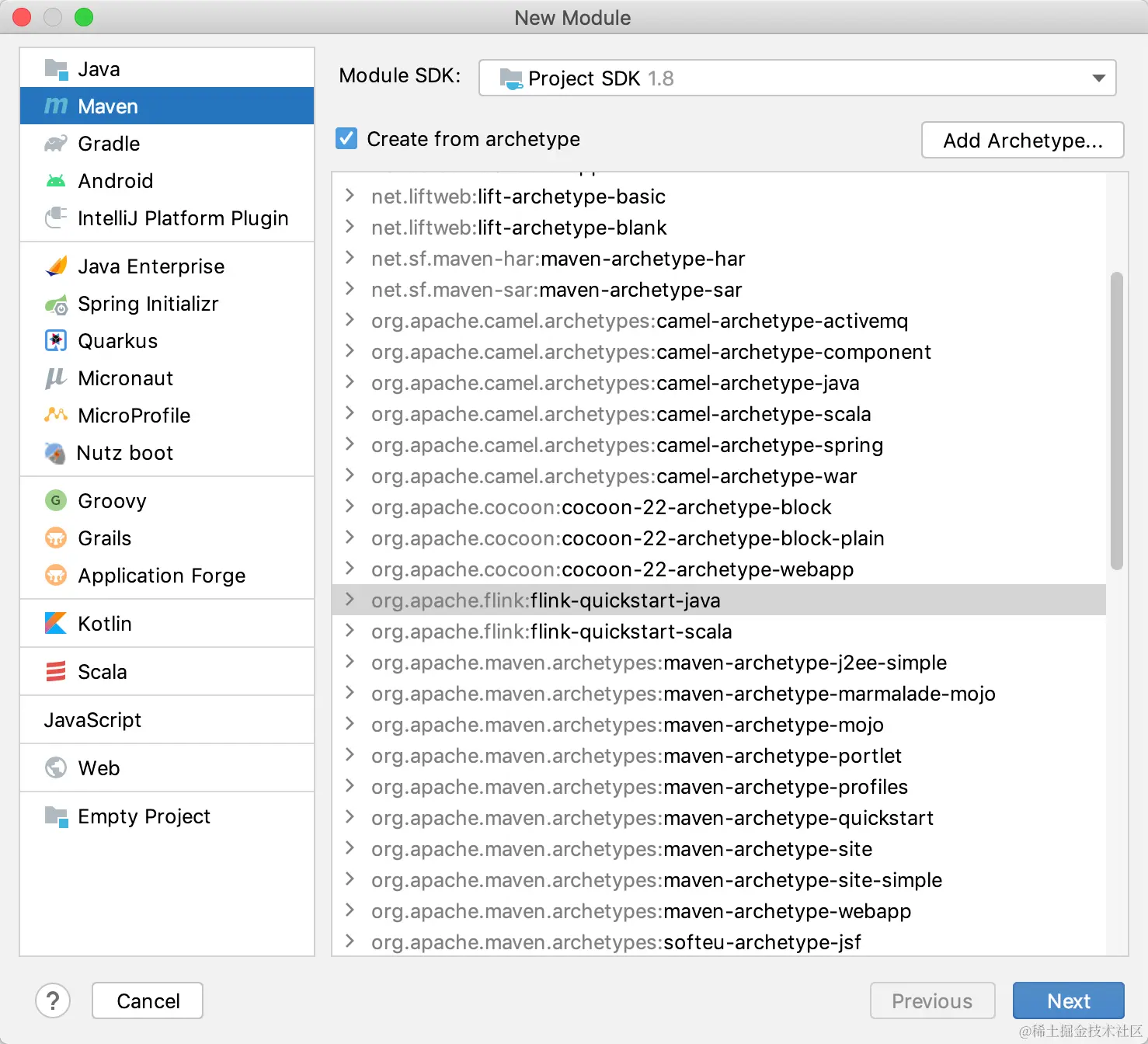The width and height of the screenshot is (1148, 1044).
Task: Open help via the question mark button
Action: tap(53, 1000)
